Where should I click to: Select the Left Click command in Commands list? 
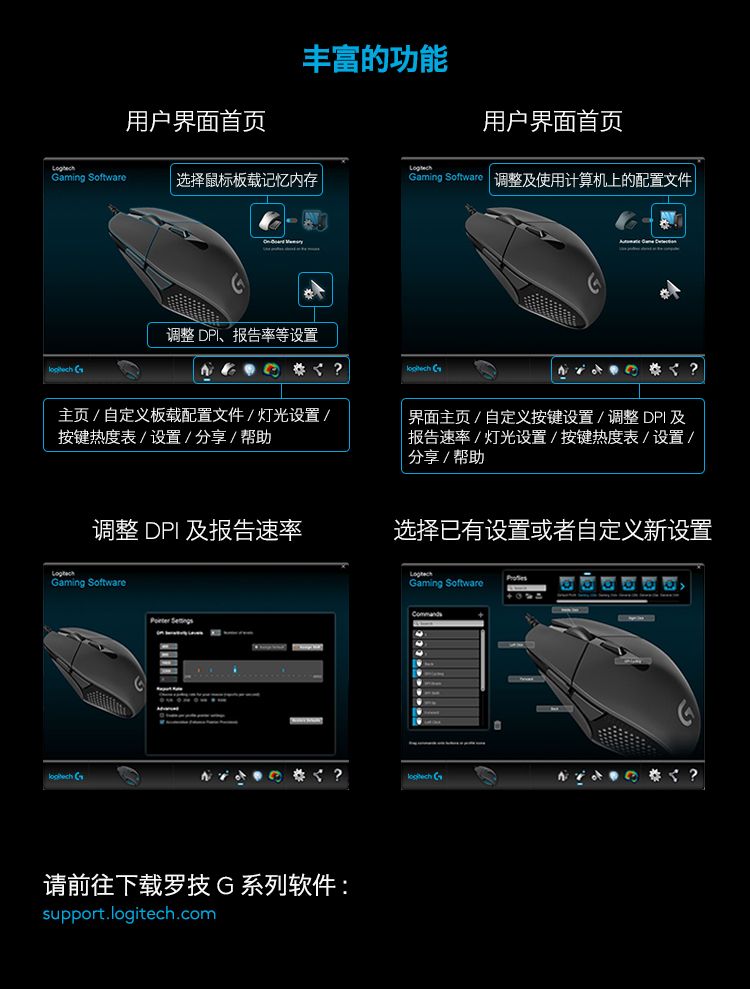pyautogui.click(x=445, y=722)
